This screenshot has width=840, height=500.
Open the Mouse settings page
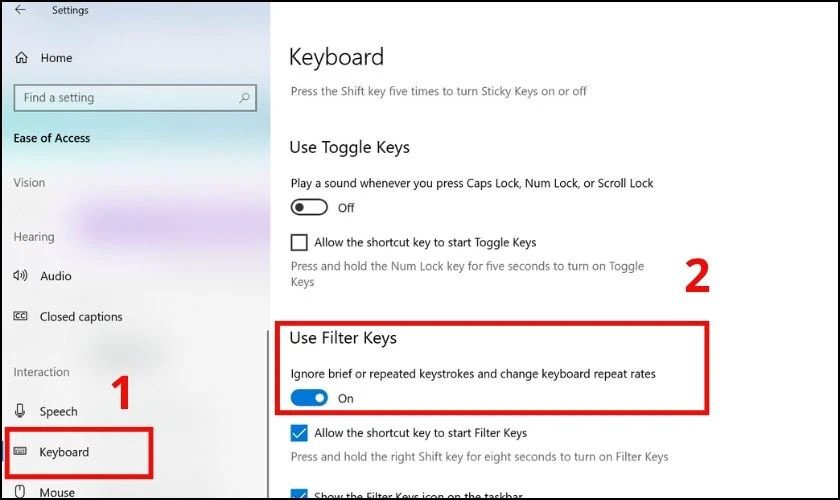click(x=57, y=492)
